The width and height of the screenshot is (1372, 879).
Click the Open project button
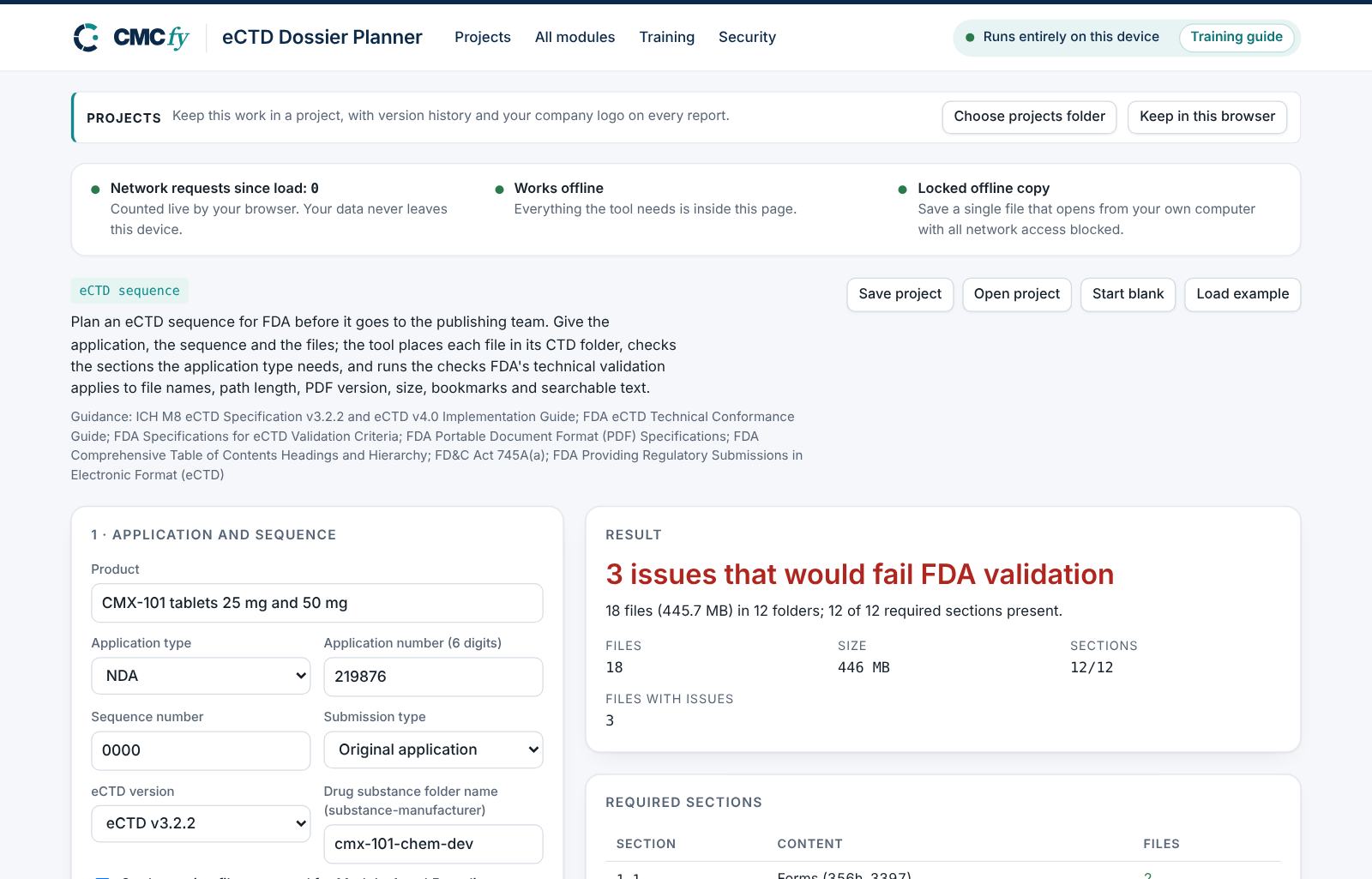click(1016, 294)
